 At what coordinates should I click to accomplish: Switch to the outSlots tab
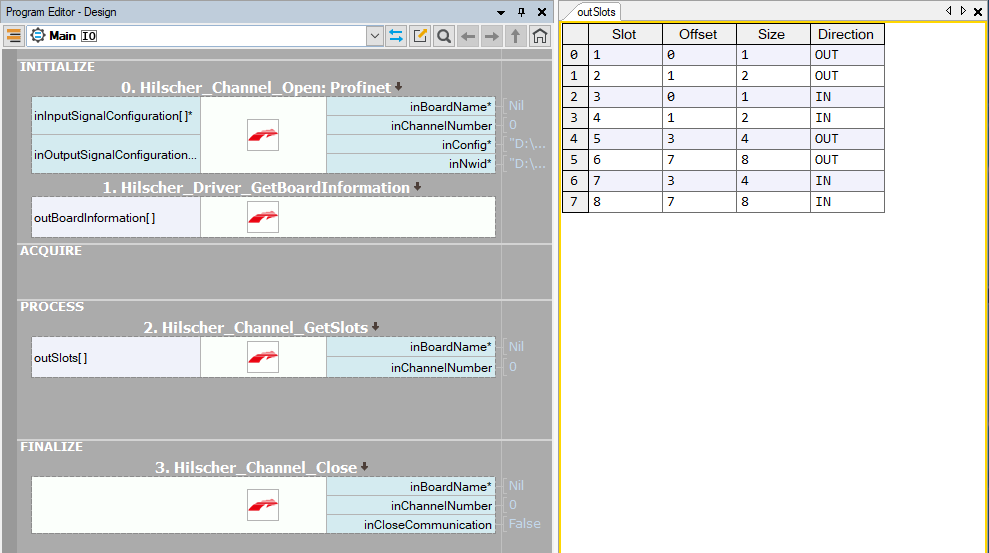597,12
